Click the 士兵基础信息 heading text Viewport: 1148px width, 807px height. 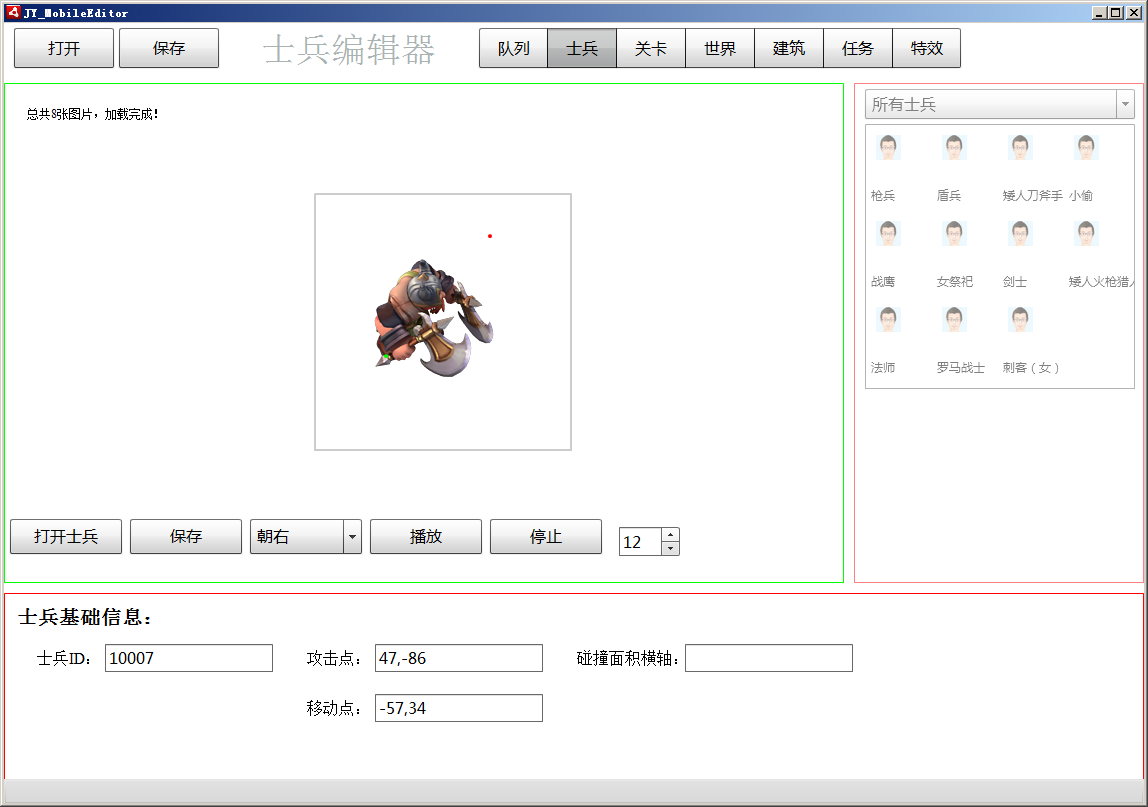(85, 617)
